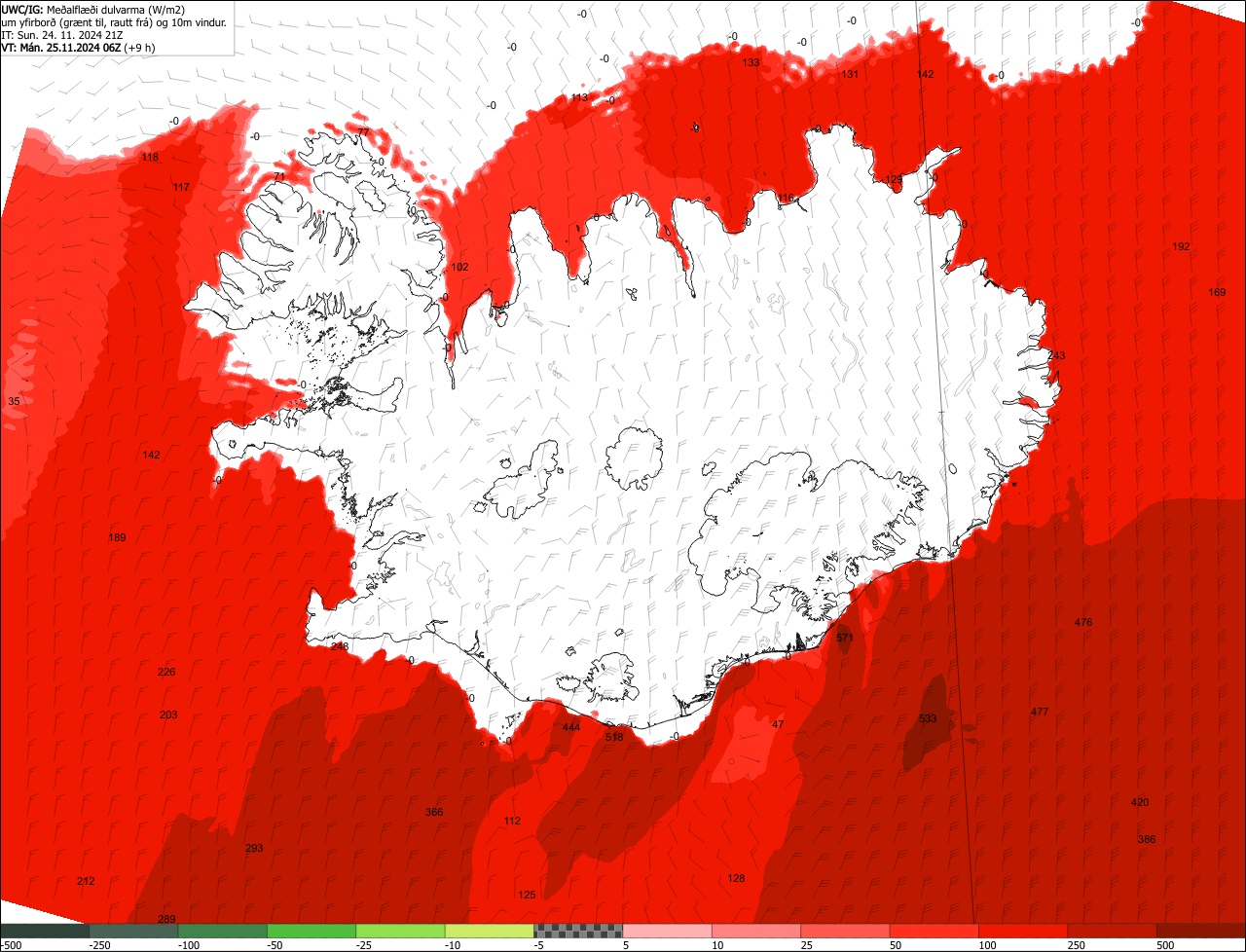
Task: Click the 47 value south of the coast
Action: [777, 724]
